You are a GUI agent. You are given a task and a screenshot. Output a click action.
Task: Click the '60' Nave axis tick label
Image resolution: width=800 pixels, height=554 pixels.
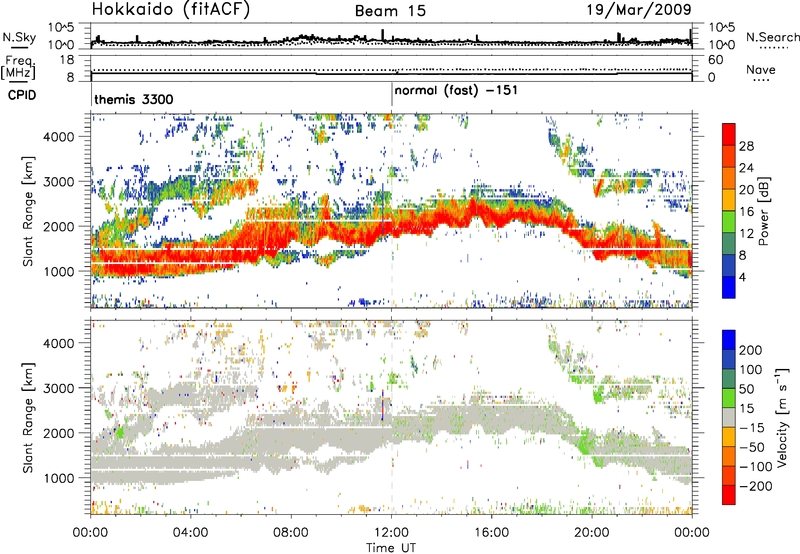coord(715,60)
